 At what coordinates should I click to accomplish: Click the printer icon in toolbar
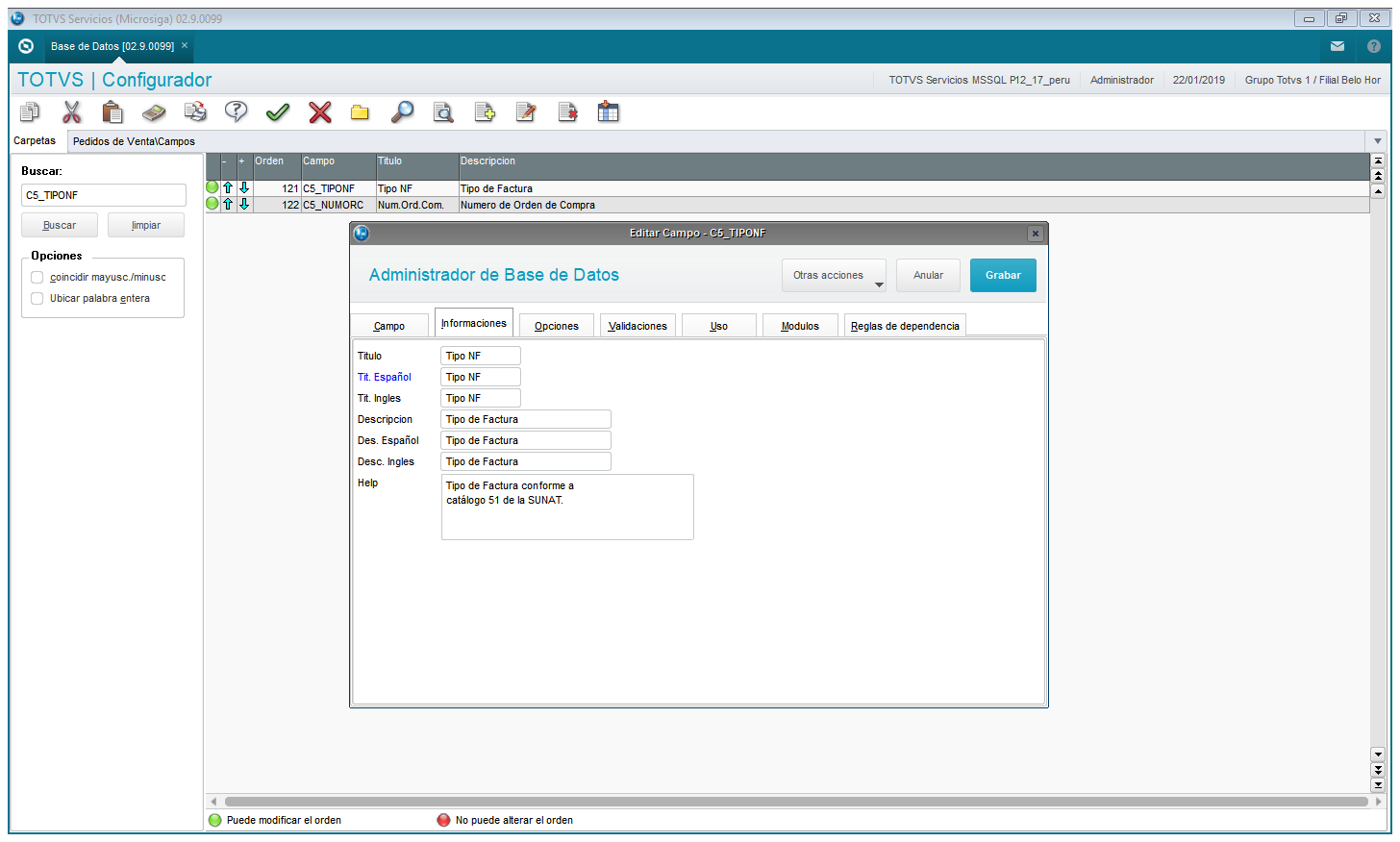pos(195,112)
